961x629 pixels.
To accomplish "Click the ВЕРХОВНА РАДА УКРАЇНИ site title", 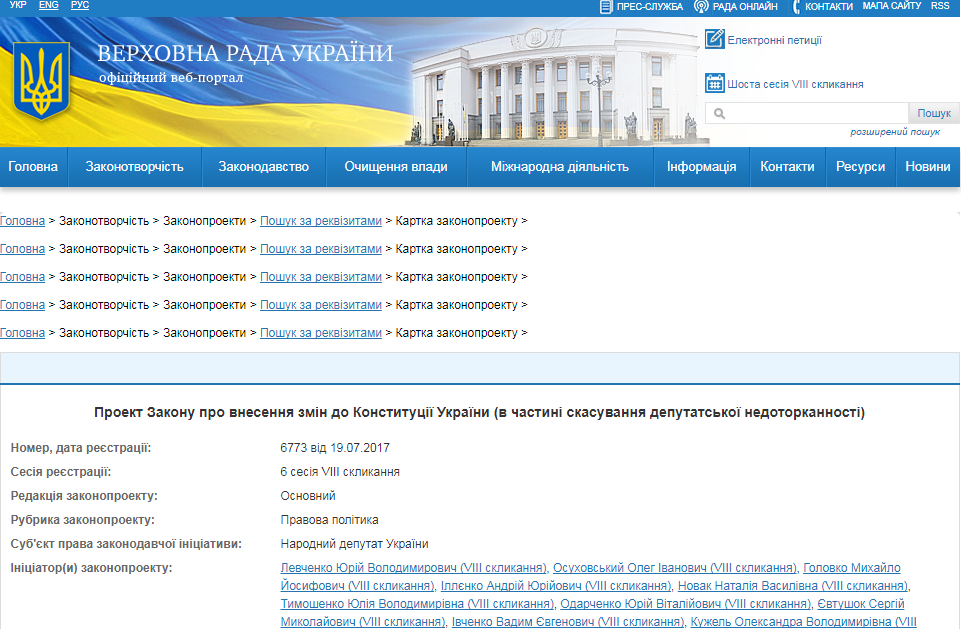I will point(245,53).
